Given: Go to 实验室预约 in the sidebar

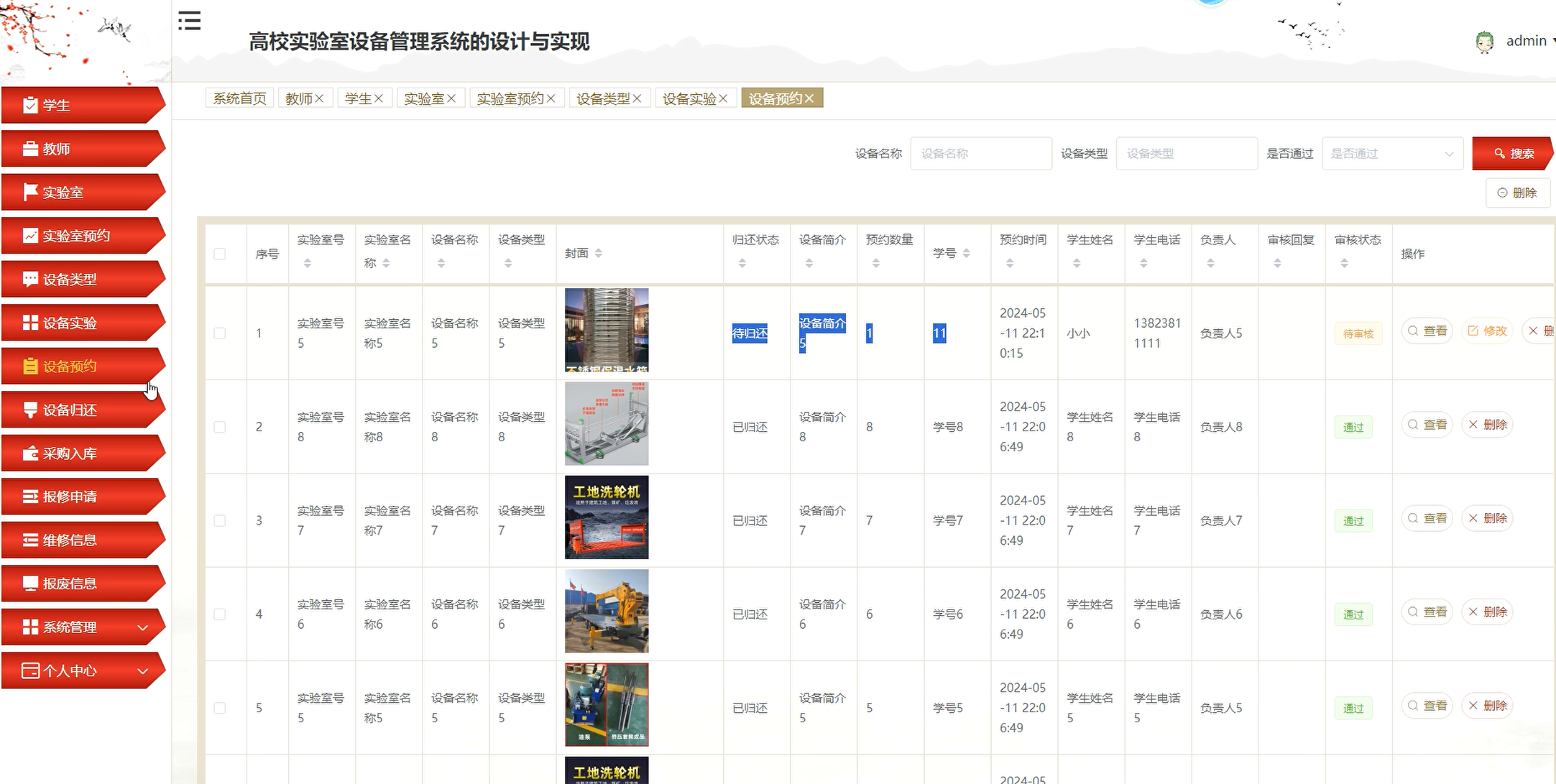Looking at the screenshot, I should click(83, 236).
